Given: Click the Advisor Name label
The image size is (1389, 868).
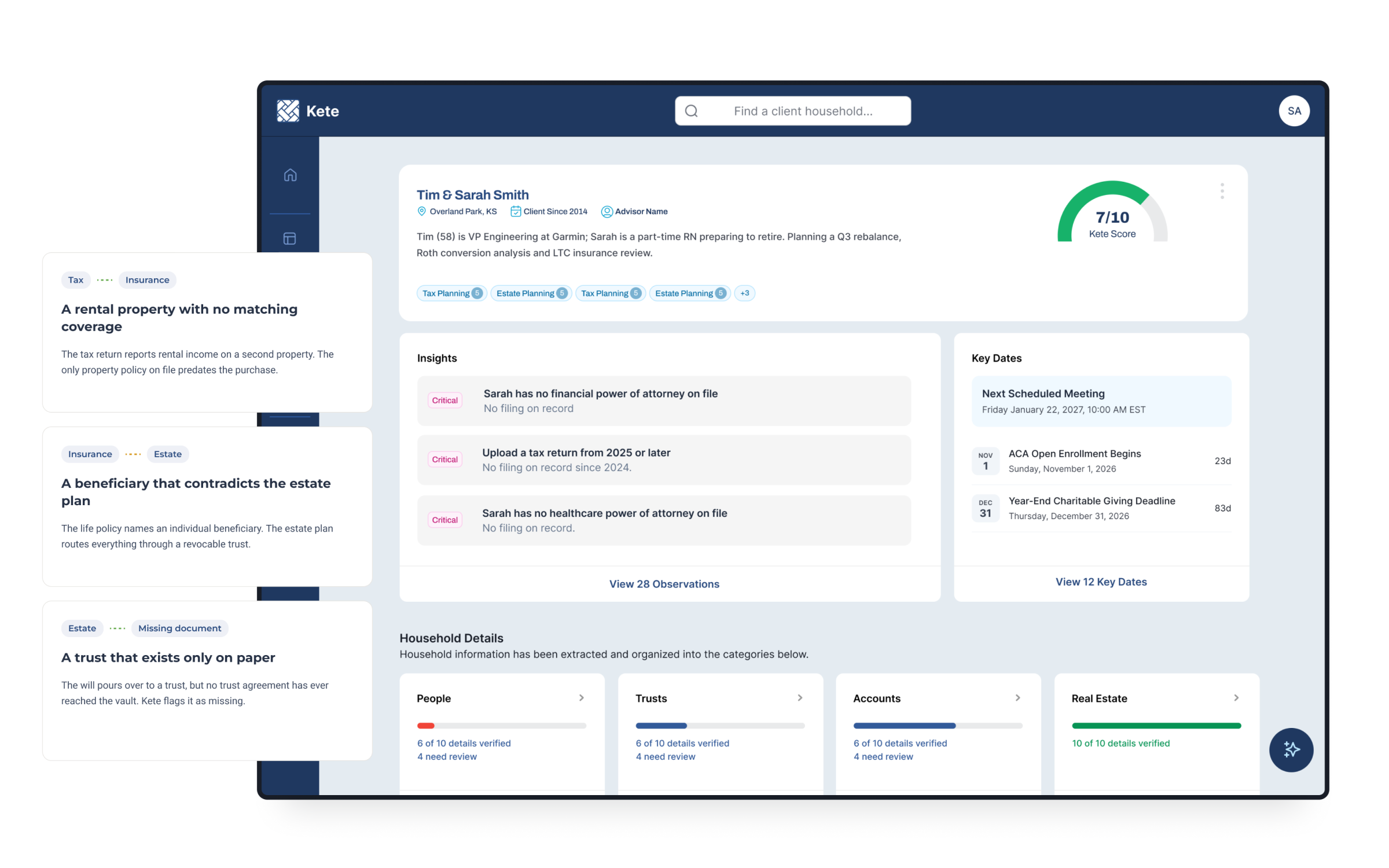Looking at the screenshot, I should tap(641, 211).
